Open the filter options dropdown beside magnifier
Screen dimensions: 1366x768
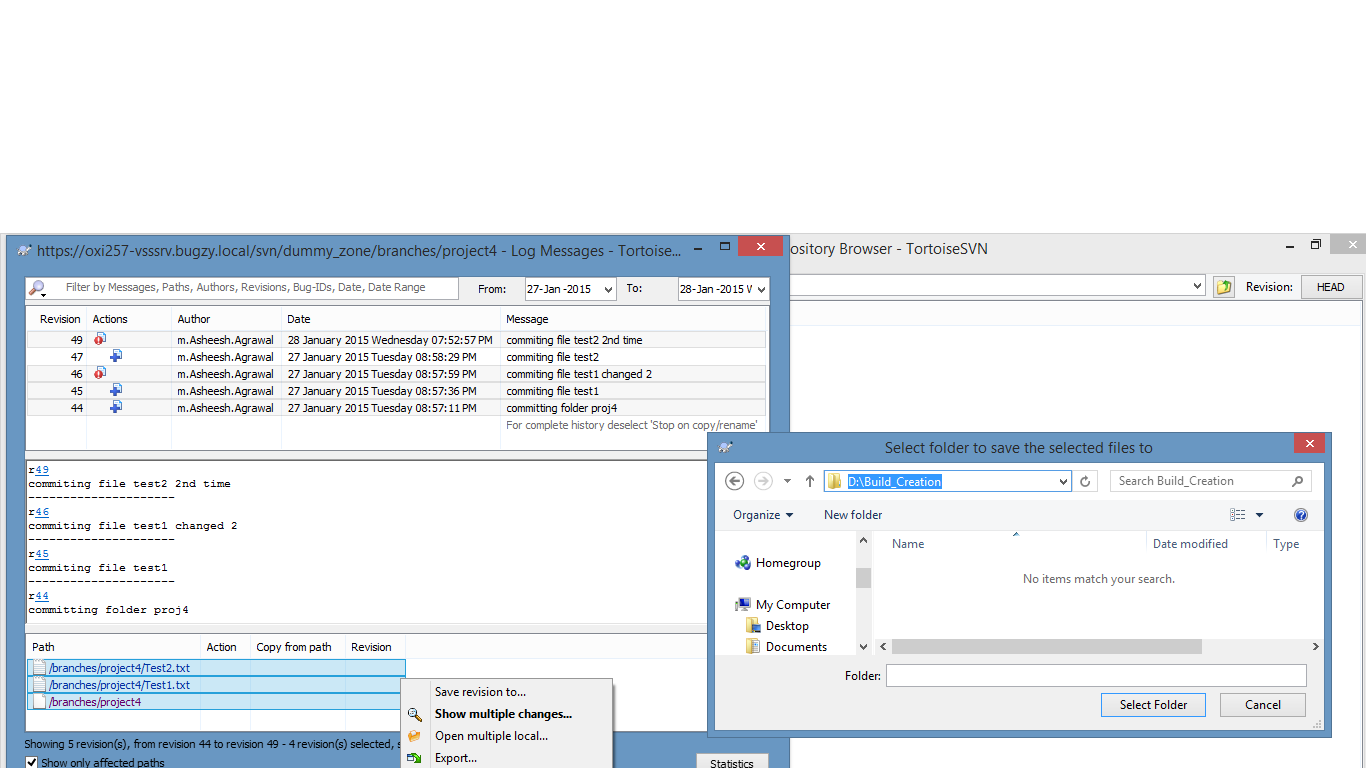44,295
